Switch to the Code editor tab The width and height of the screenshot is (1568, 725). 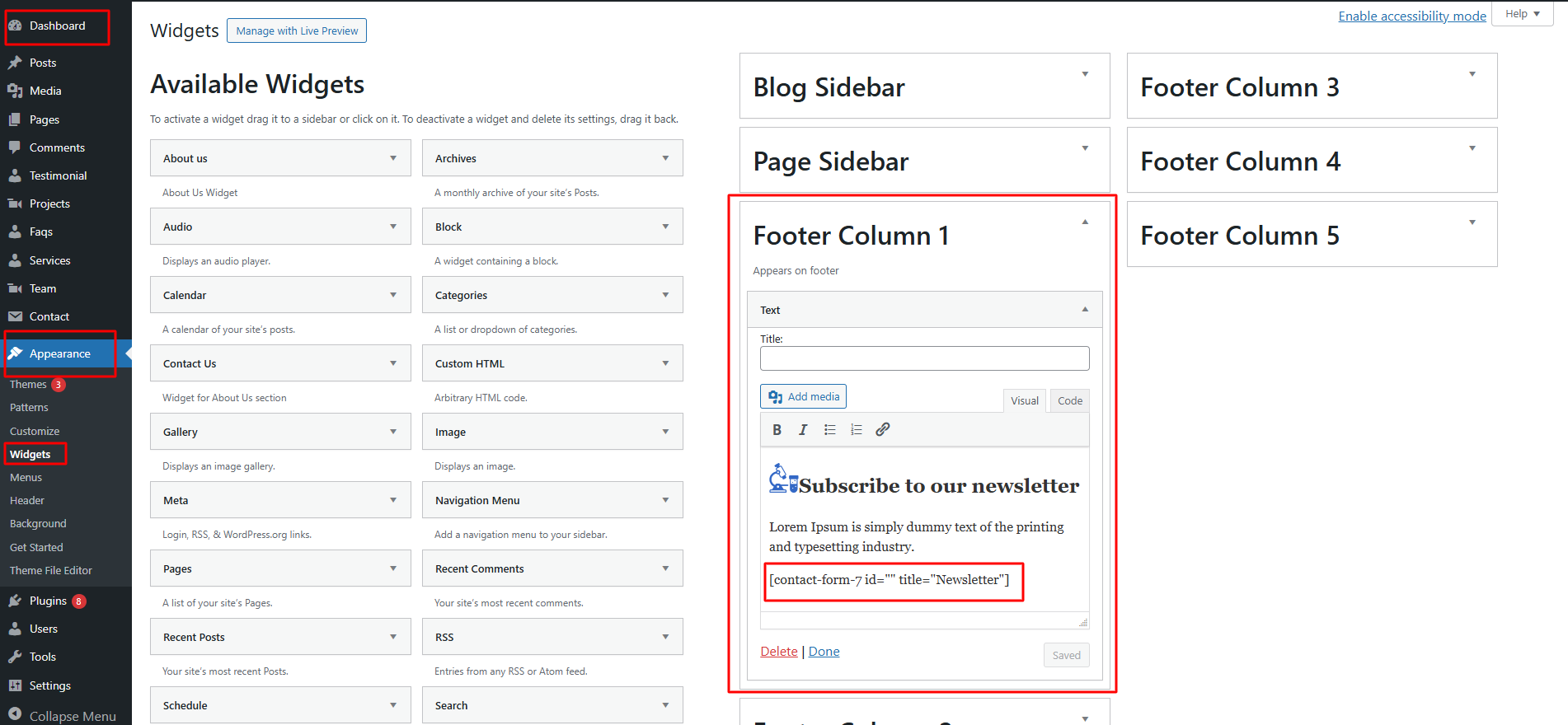point(1070,400)
